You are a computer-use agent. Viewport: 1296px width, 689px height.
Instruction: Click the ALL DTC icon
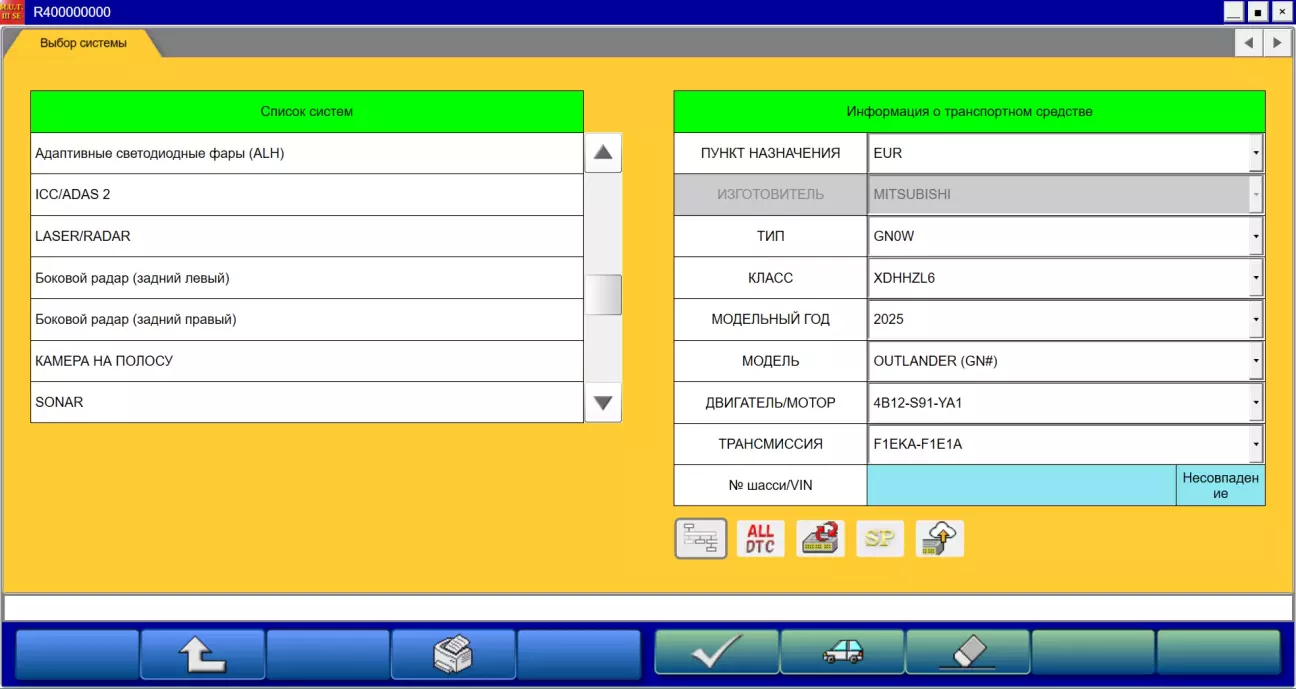(760, 539)
